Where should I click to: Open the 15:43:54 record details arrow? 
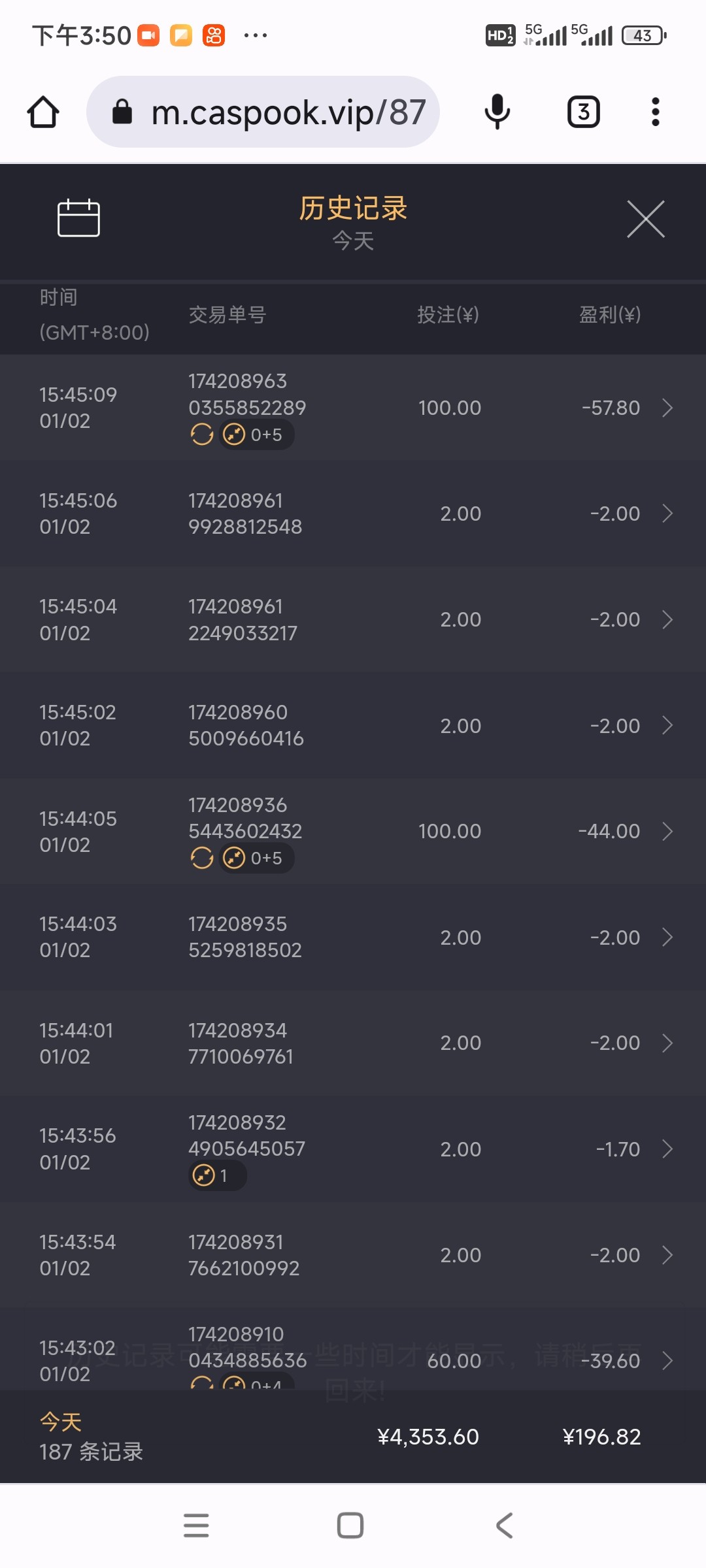click(x=667, y=1255)
